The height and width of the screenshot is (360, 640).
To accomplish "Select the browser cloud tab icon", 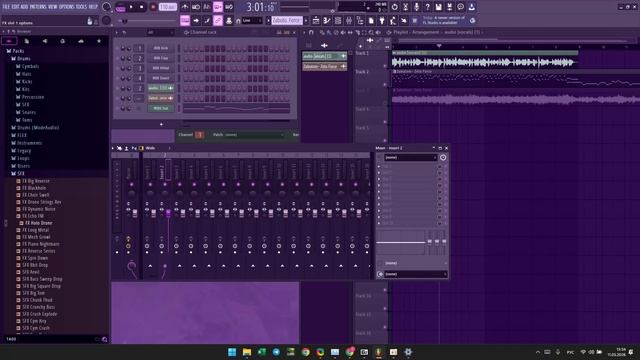I will [80, 41].
